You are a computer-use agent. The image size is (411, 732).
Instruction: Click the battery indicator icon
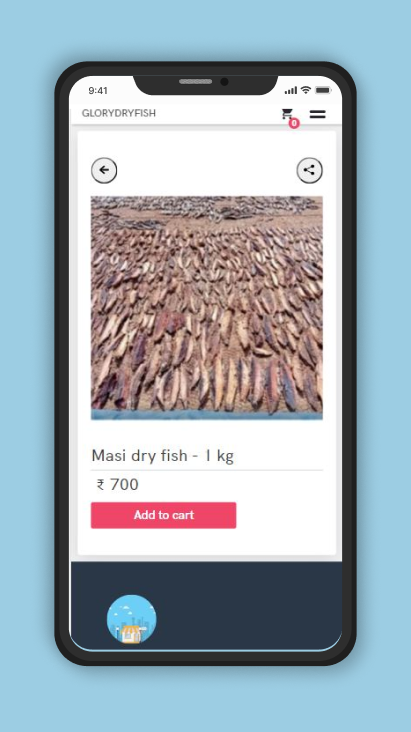point(323,90)
